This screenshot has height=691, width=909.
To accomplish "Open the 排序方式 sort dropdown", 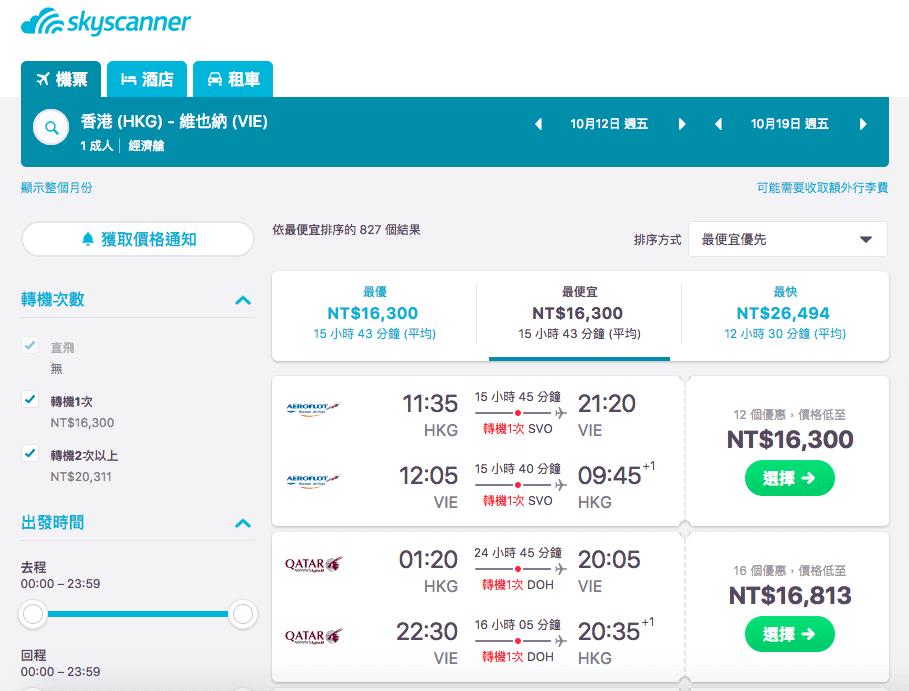I will [x=787, y=239].
